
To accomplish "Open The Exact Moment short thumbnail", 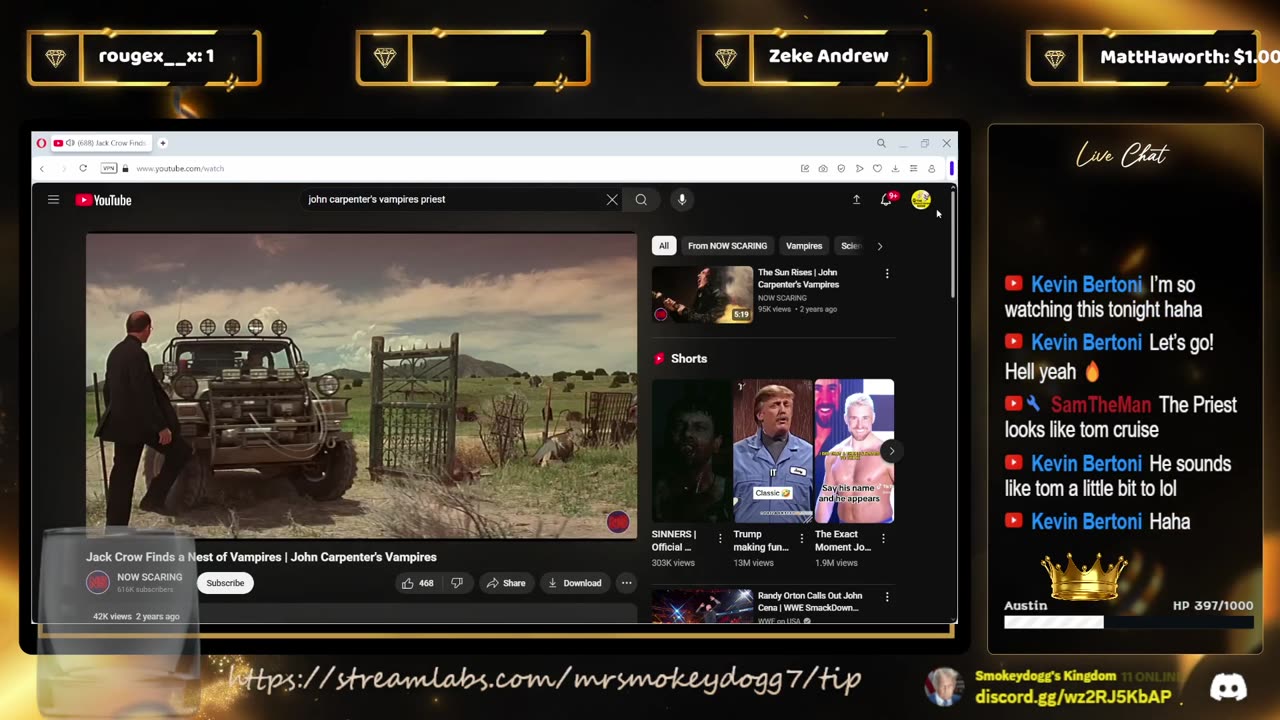I will [854, 451].
